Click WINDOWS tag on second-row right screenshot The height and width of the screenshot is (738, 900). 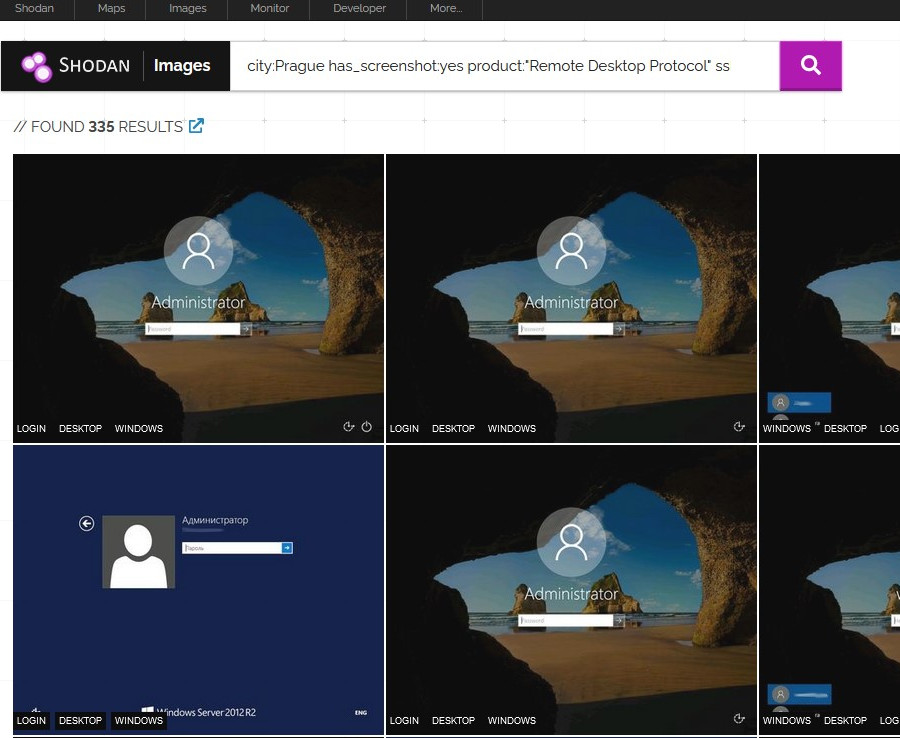[x=787, y=720]
